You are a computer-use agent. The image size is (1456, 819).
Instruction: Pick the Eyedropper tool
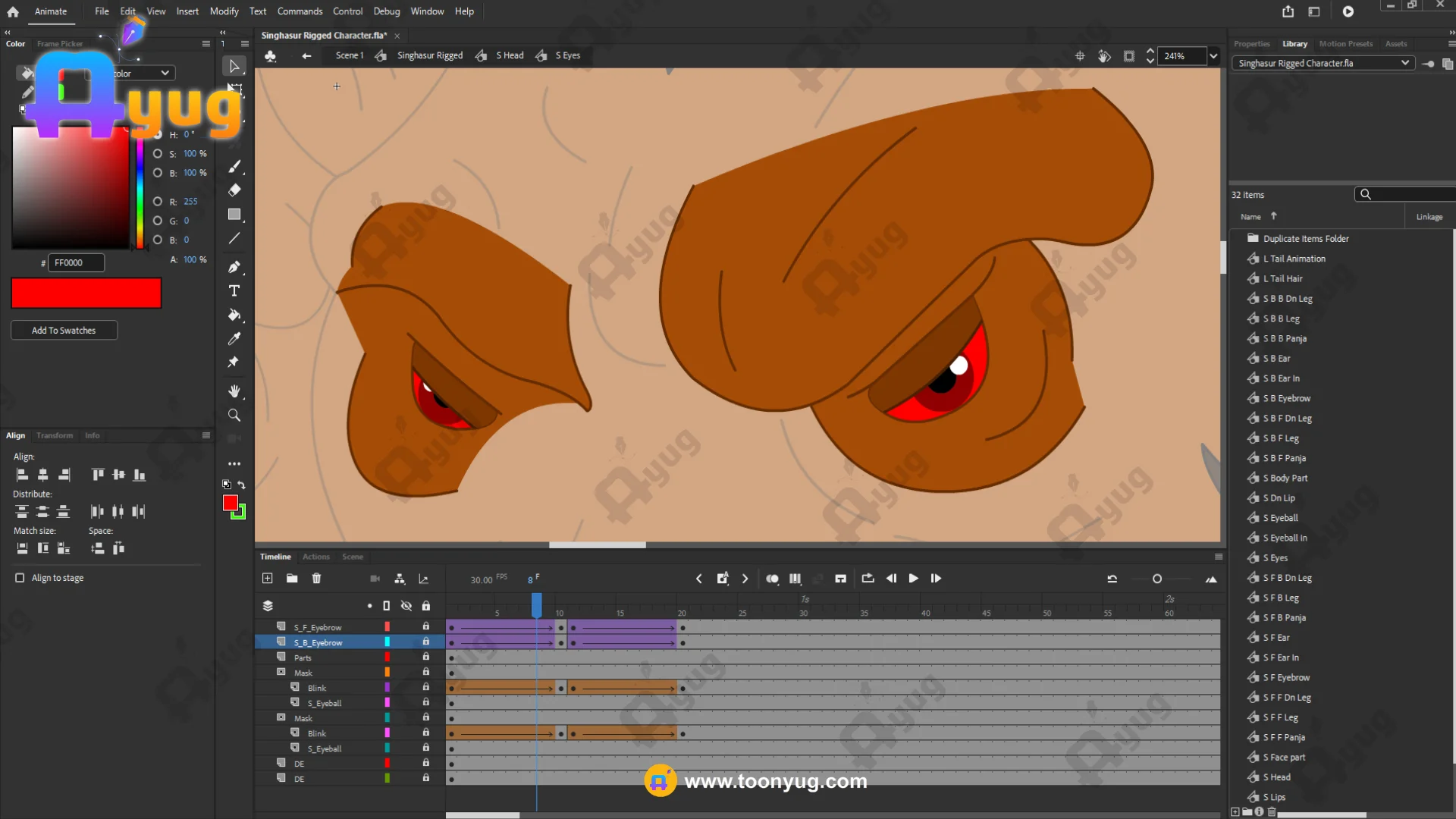click(x=234, y=339)
